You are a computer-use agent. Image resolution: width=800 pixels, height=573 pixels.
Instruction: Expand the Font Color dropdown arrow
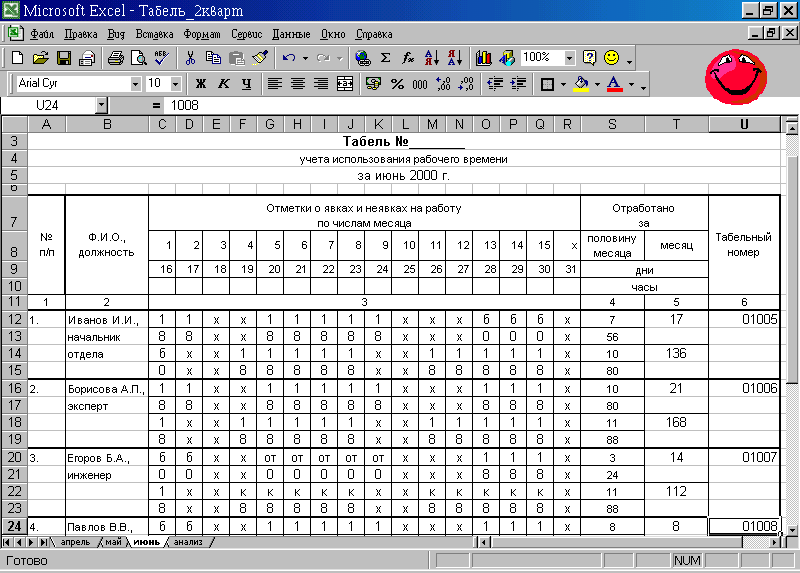click(x=631, y=84)
